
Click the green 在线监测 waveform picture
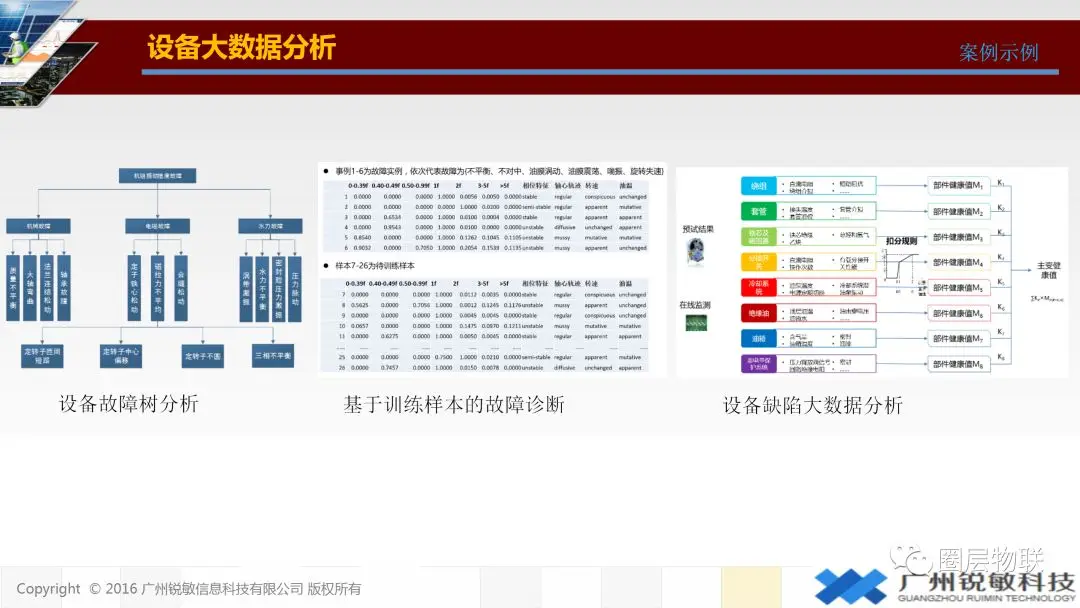click(x=696, y=322)
